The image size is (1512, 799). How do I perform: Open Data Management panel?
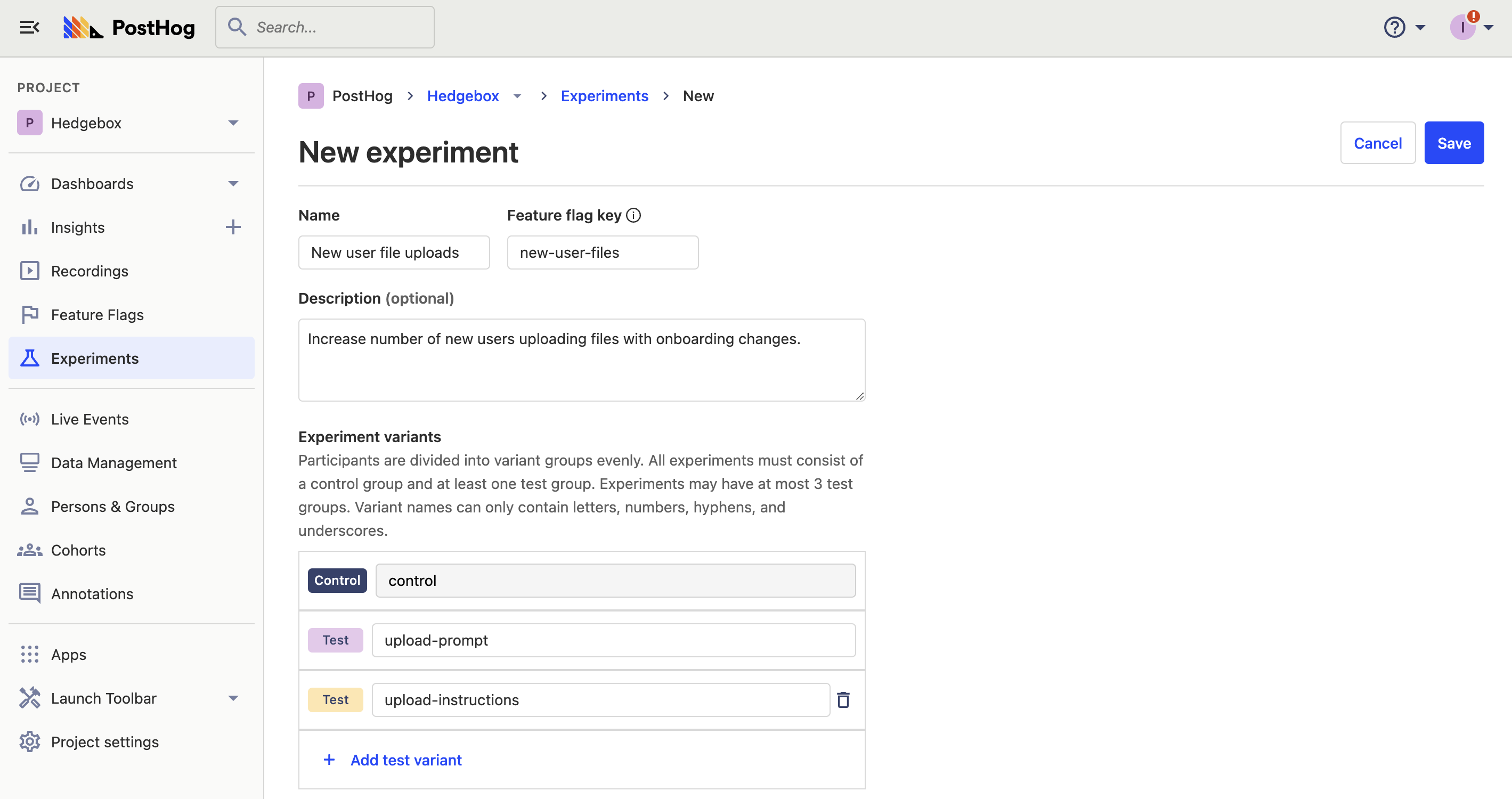[x=113, y=462]
